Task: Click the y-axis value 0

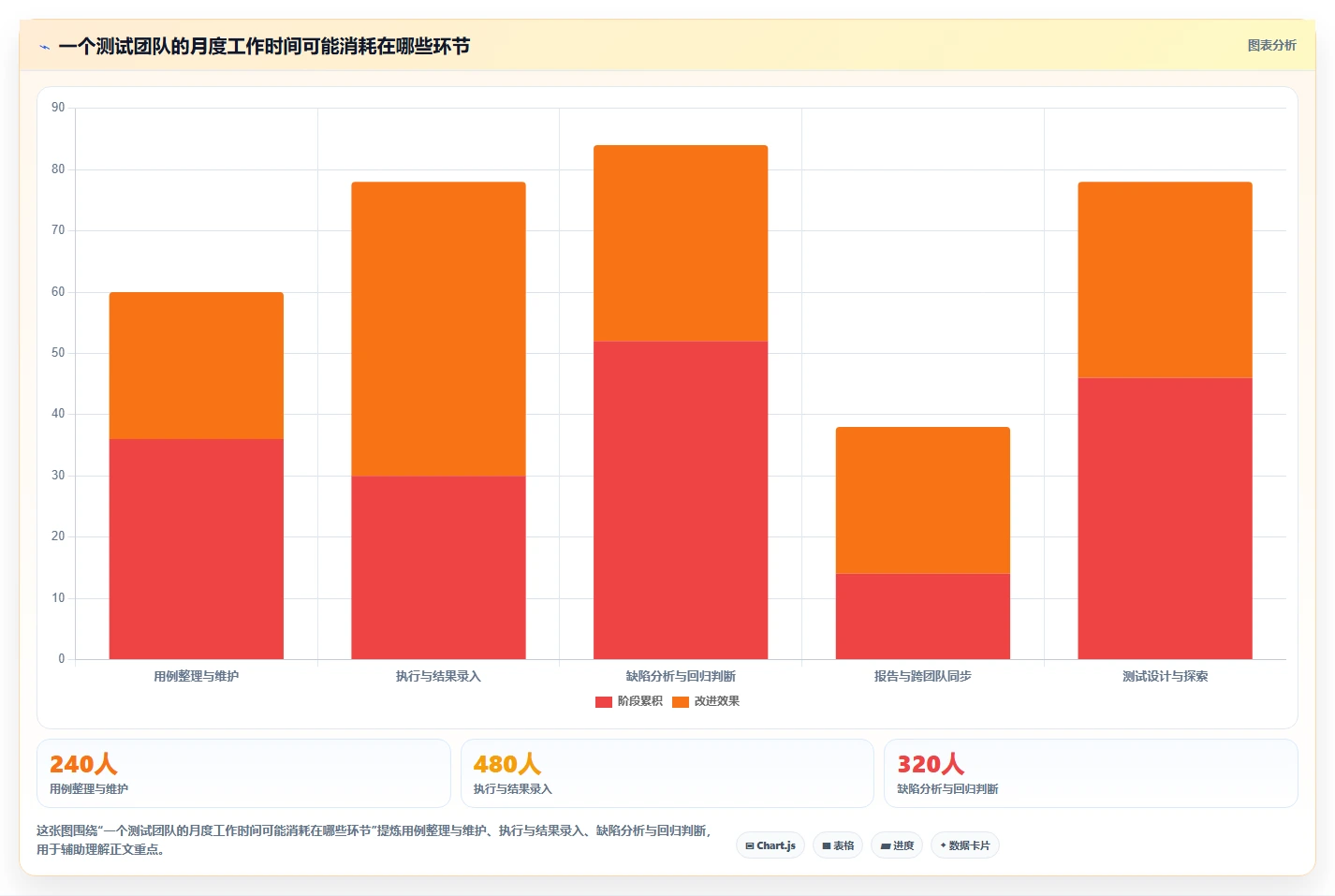Action: point(62,659)
